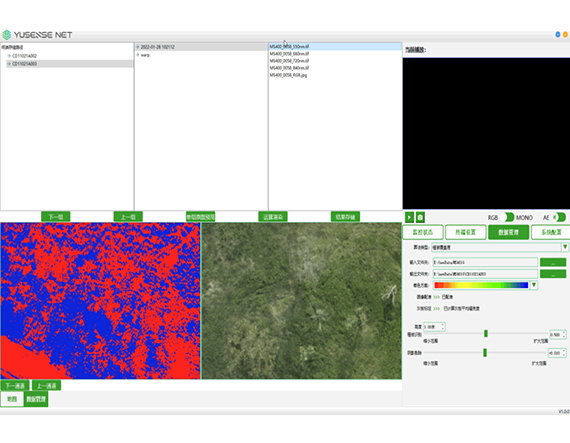This screenshot has width=570, height=443.
Task: Select file MS400_0058_660nm.tif
Action: (x=289, y=54)
